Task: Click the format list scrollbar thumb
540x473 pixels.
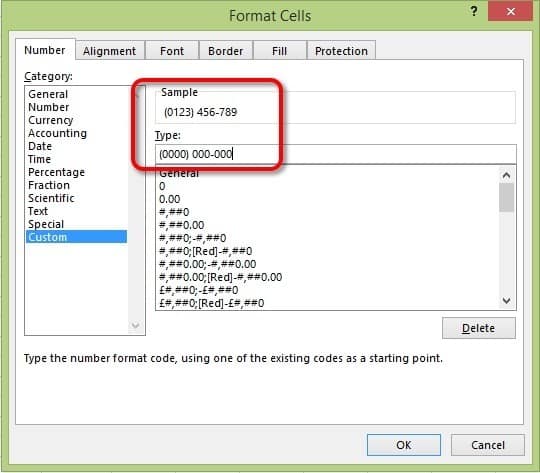Action: (506, 197)
